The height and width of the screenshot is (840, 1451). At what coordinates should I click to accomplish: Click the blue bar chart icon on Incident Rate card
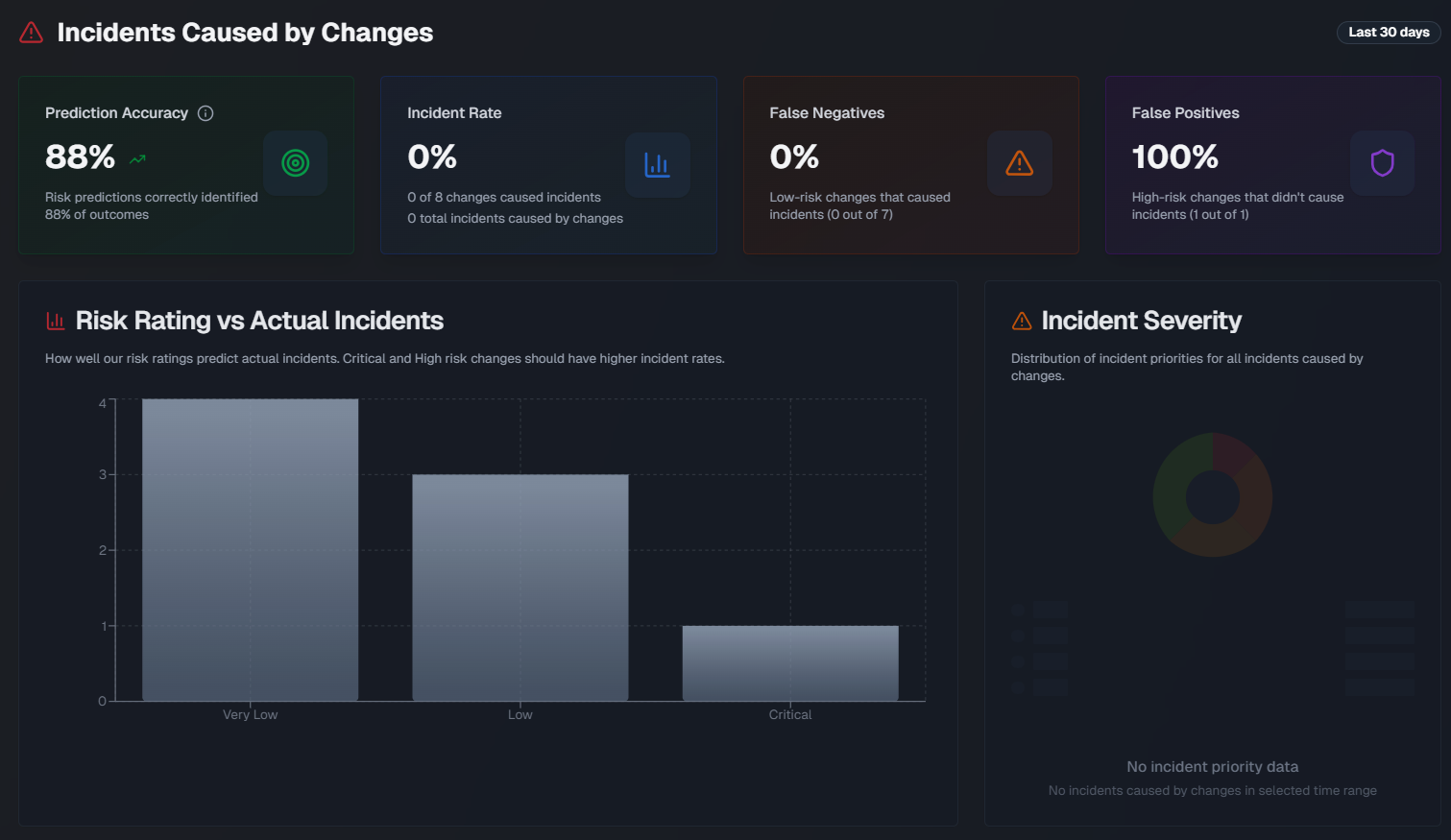click(x=658, y=163)
